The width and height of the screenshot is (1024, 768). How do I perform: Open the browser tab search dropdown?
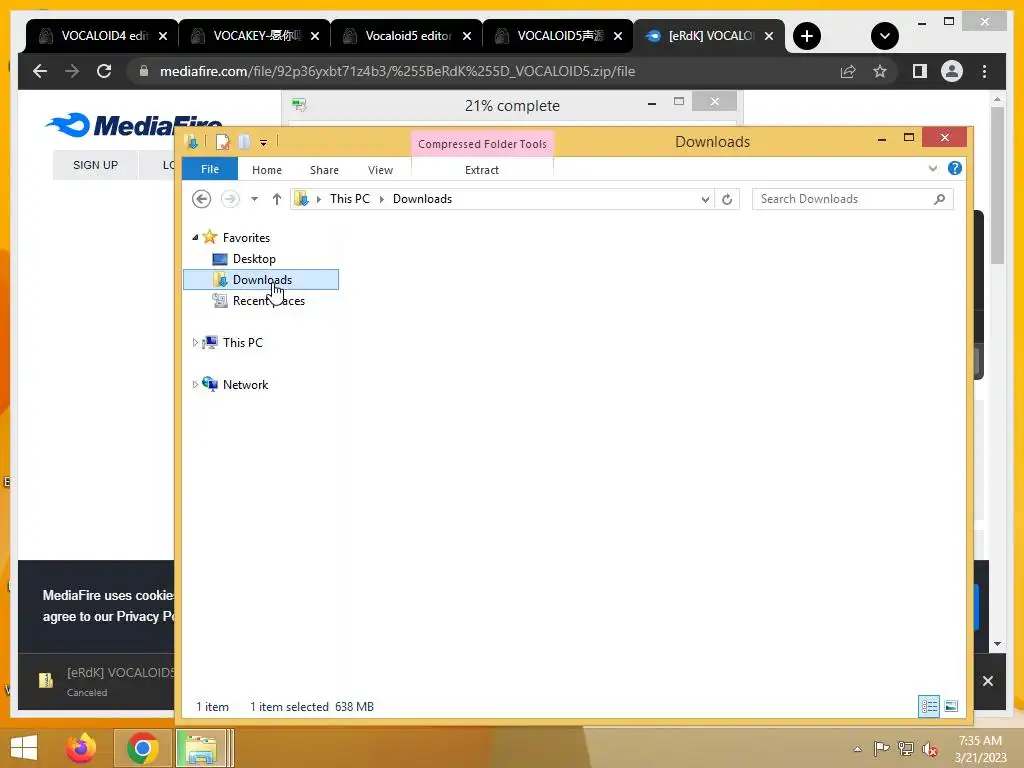pyautogui.click(x=884, y=36)
